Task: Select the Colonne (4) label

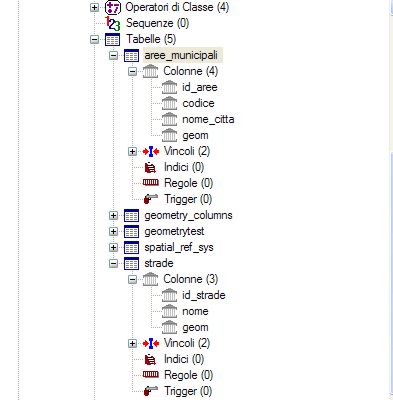Action: 190,71
